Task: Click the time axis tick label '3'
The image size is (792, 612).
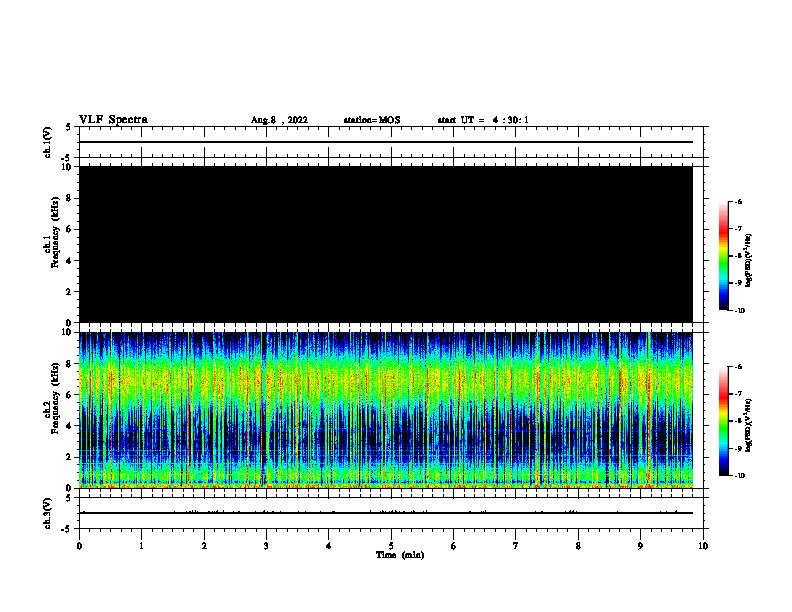Action: pos(266,546)
